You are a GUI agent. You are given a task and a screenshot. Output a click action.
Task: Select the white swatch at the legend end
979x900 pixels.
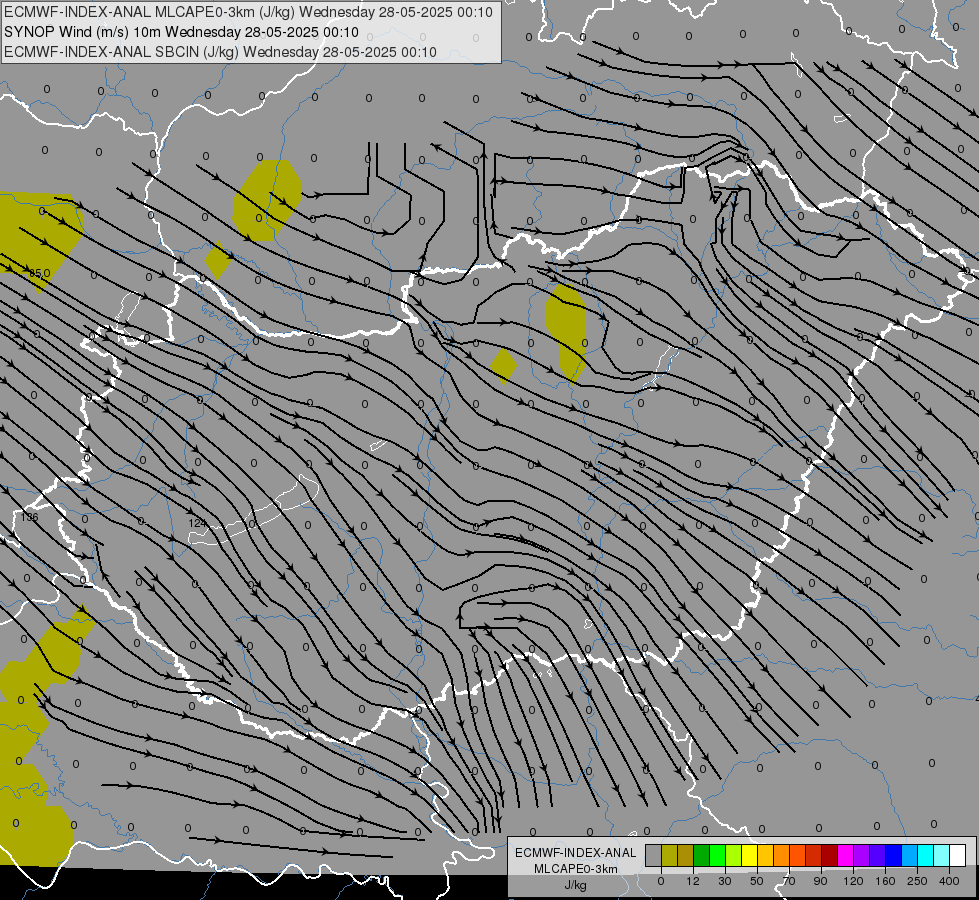[958, 855]
